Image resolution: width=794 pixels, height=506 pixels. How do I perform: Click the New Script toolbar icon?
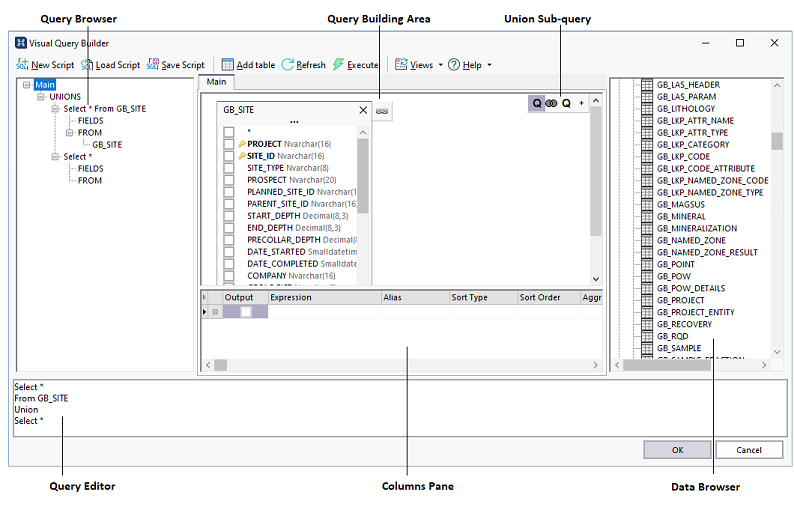pyautogui.click(x=22, y=64)
